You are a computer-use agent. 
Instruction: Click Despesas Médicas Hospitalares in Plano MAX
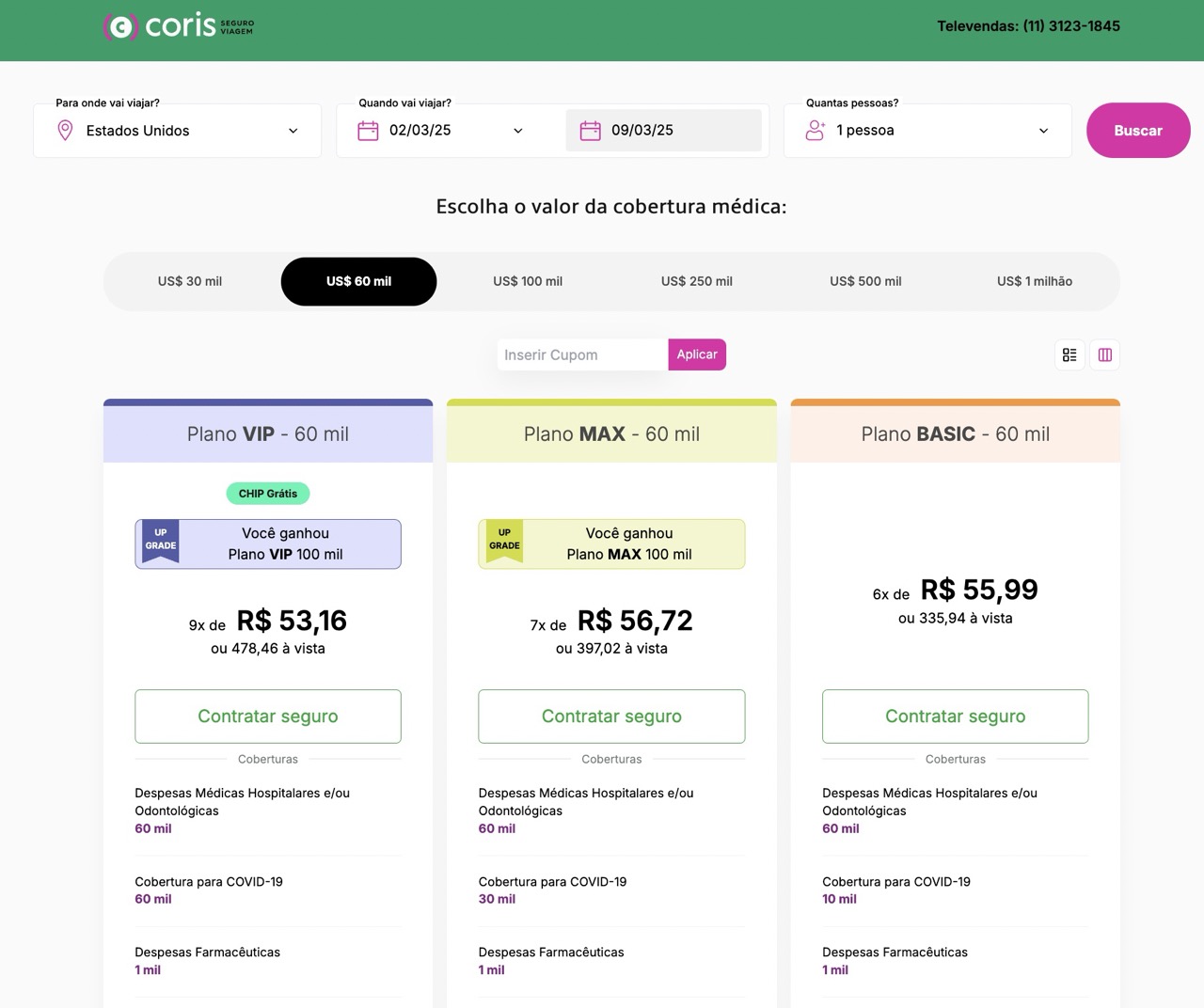click(586, 802)
